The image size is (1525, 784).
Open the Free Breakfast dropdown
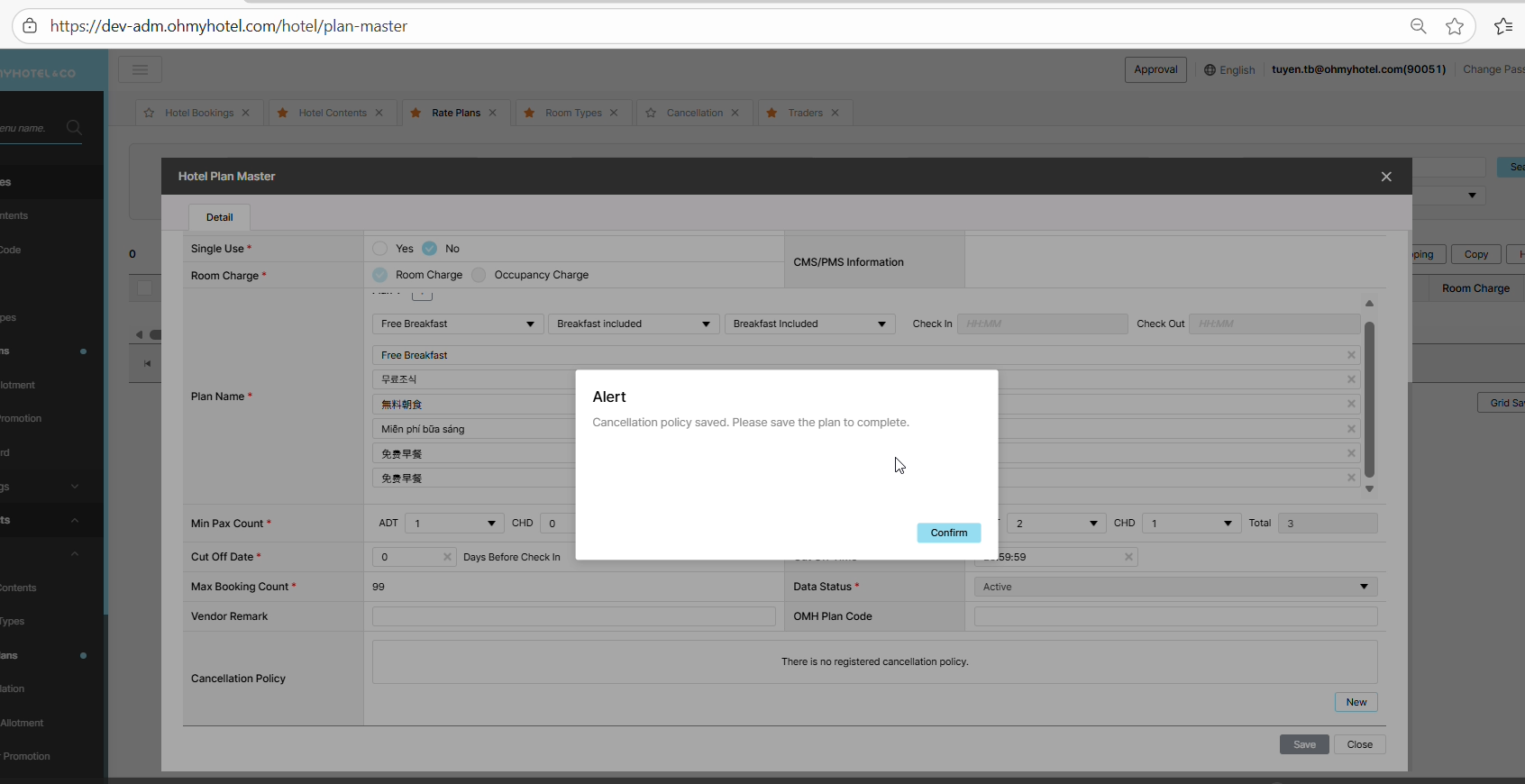(x=457, y=324)
